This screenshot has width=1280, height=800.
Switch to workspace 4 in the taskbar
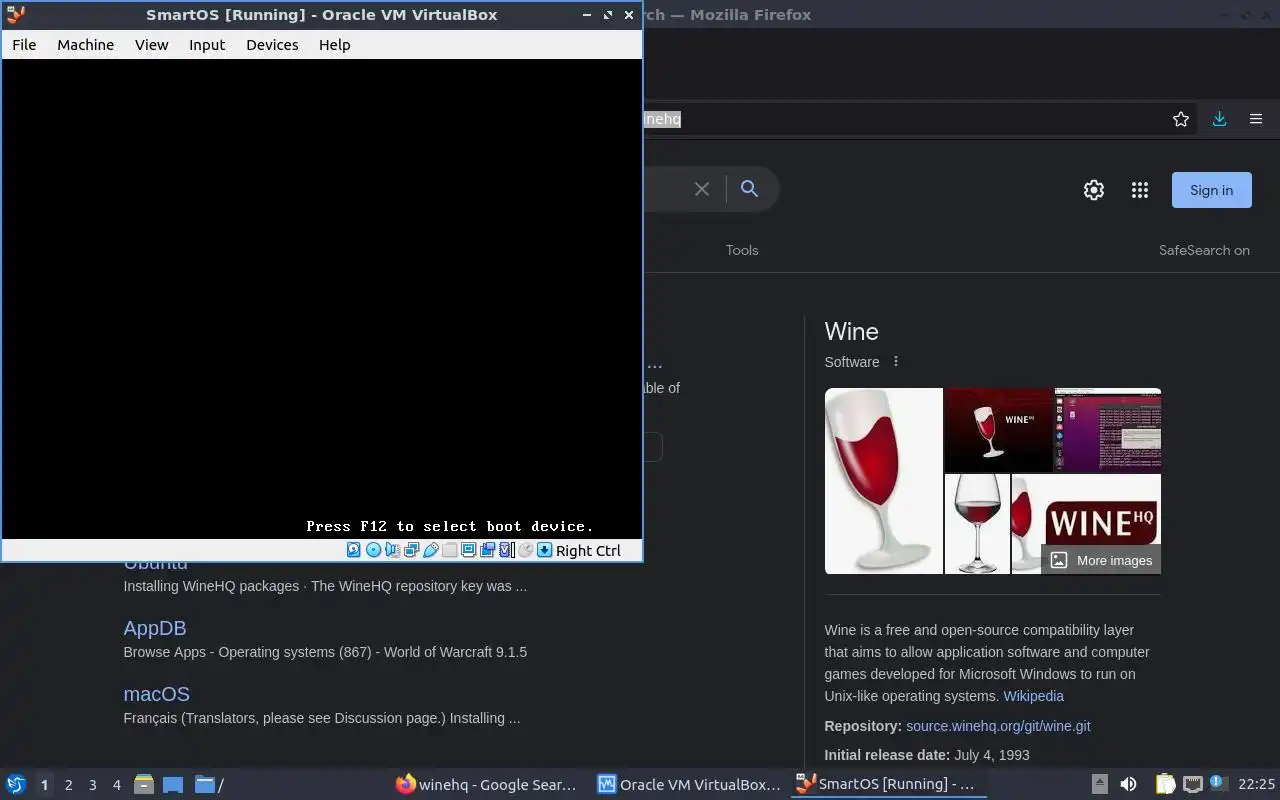click(116, 785)
